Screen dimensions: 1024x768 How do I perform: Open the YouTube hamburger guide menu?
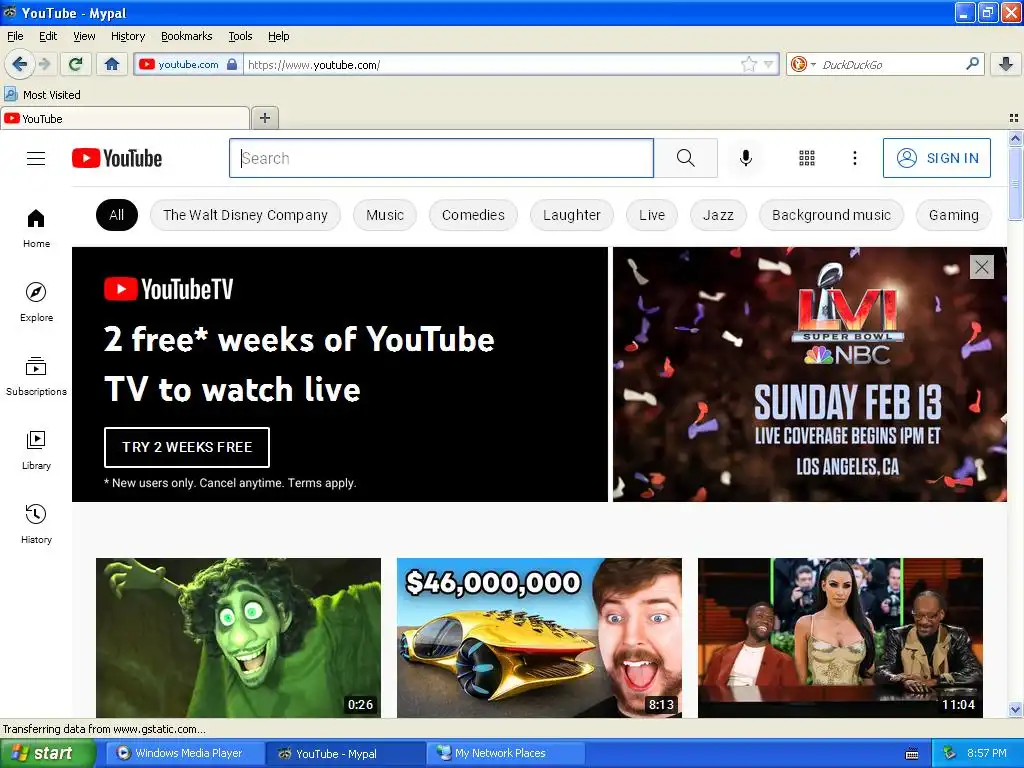pyautogui.click(x=36, y=158)
